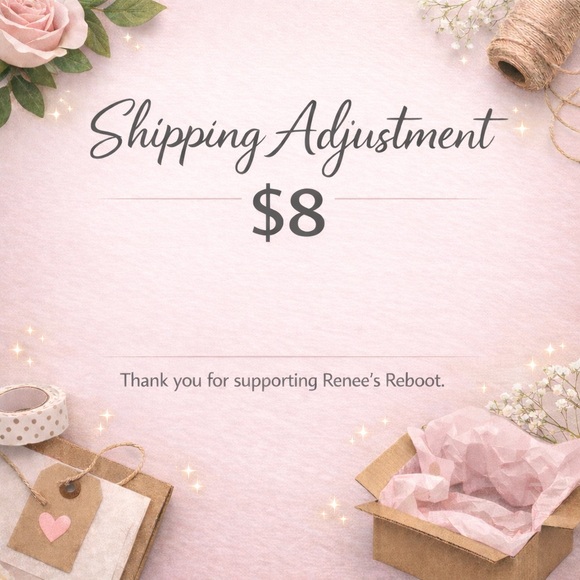The image size is (580, 580).
Task: Click the 'Shipping Adjustment' script heading
Action: coord(296,137)
